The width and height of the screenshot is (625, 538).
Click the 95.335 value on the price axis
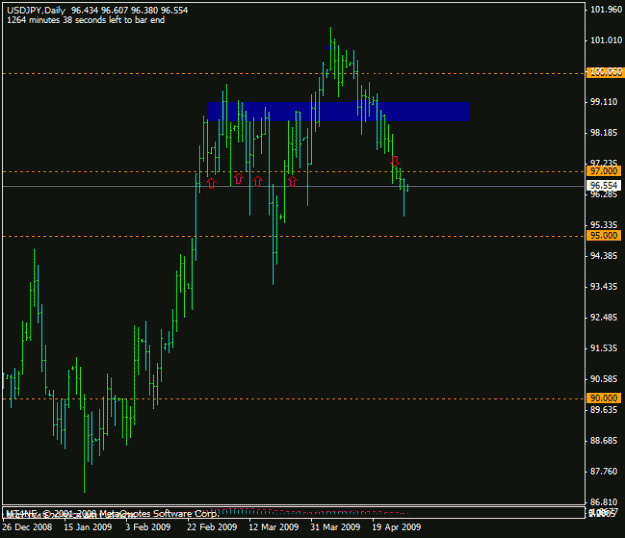(603, 225)
